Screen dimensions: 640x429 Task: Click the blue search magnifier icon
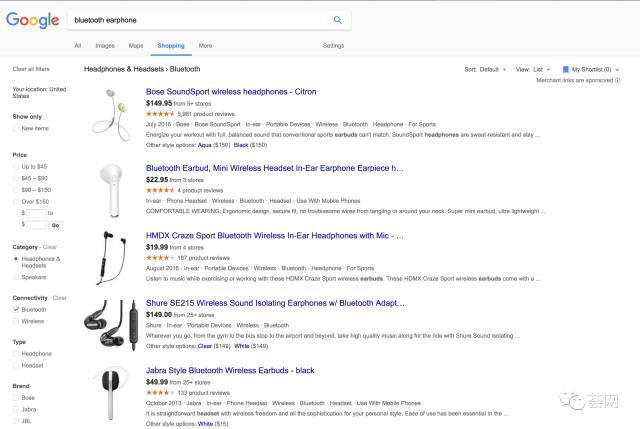coord(338,20)
